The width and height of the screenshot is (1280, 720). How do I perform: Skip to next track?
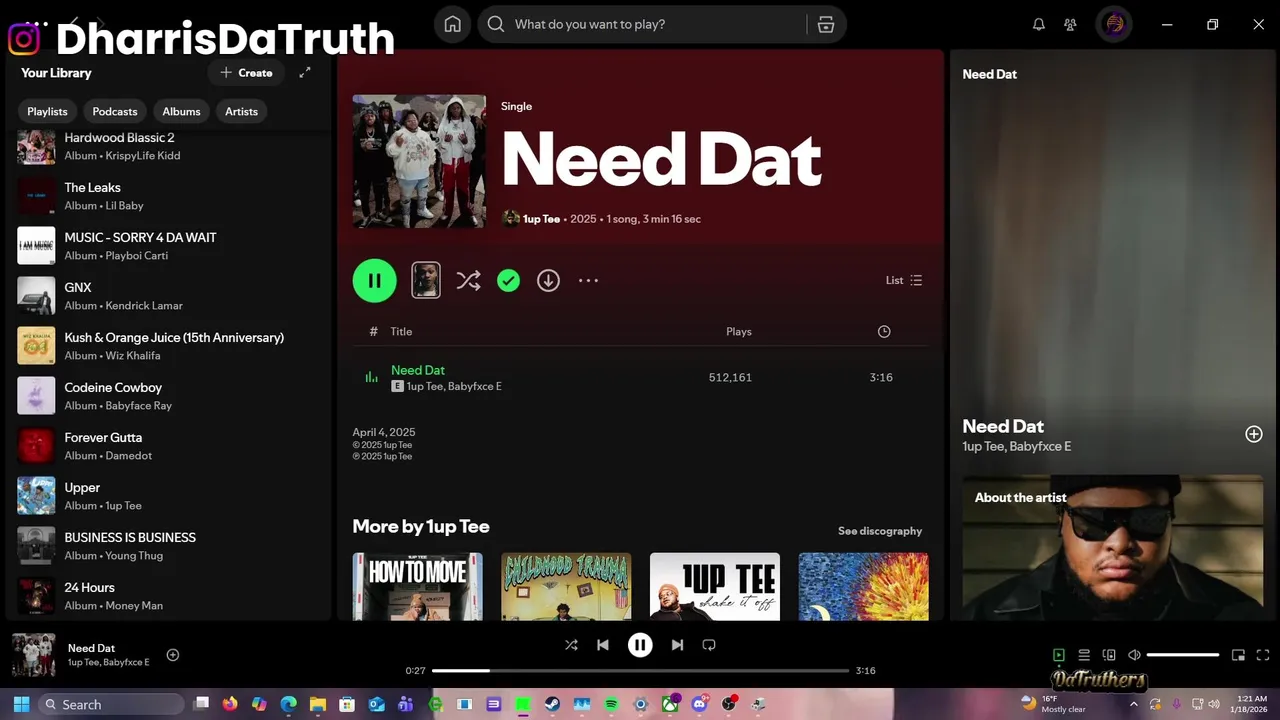[x=677, y=645]
